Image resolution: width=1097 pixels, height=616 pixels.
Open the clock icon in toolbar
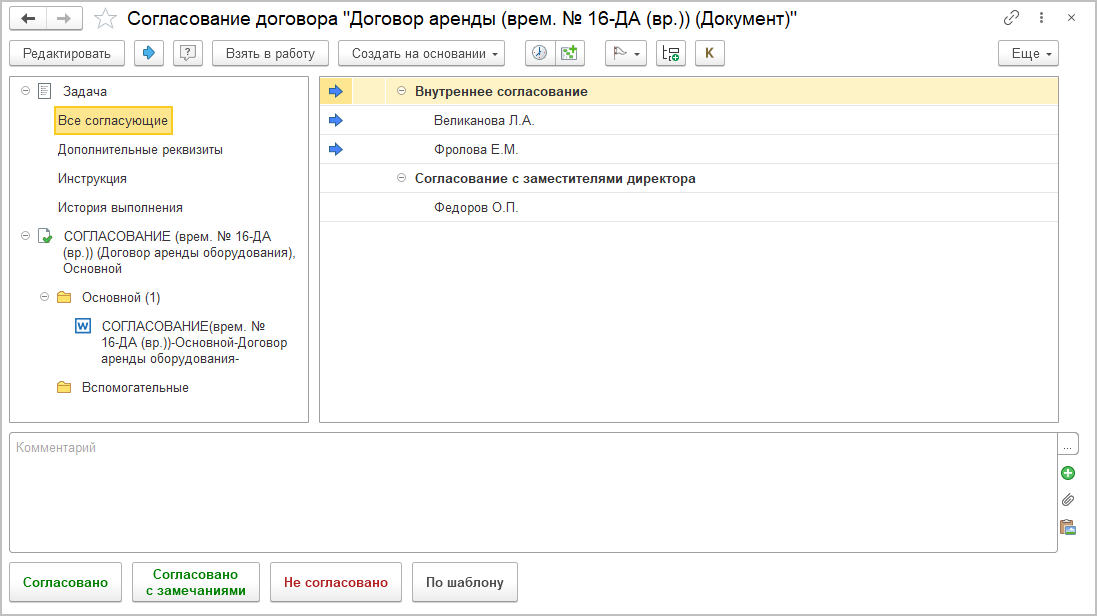click(539, 53)
